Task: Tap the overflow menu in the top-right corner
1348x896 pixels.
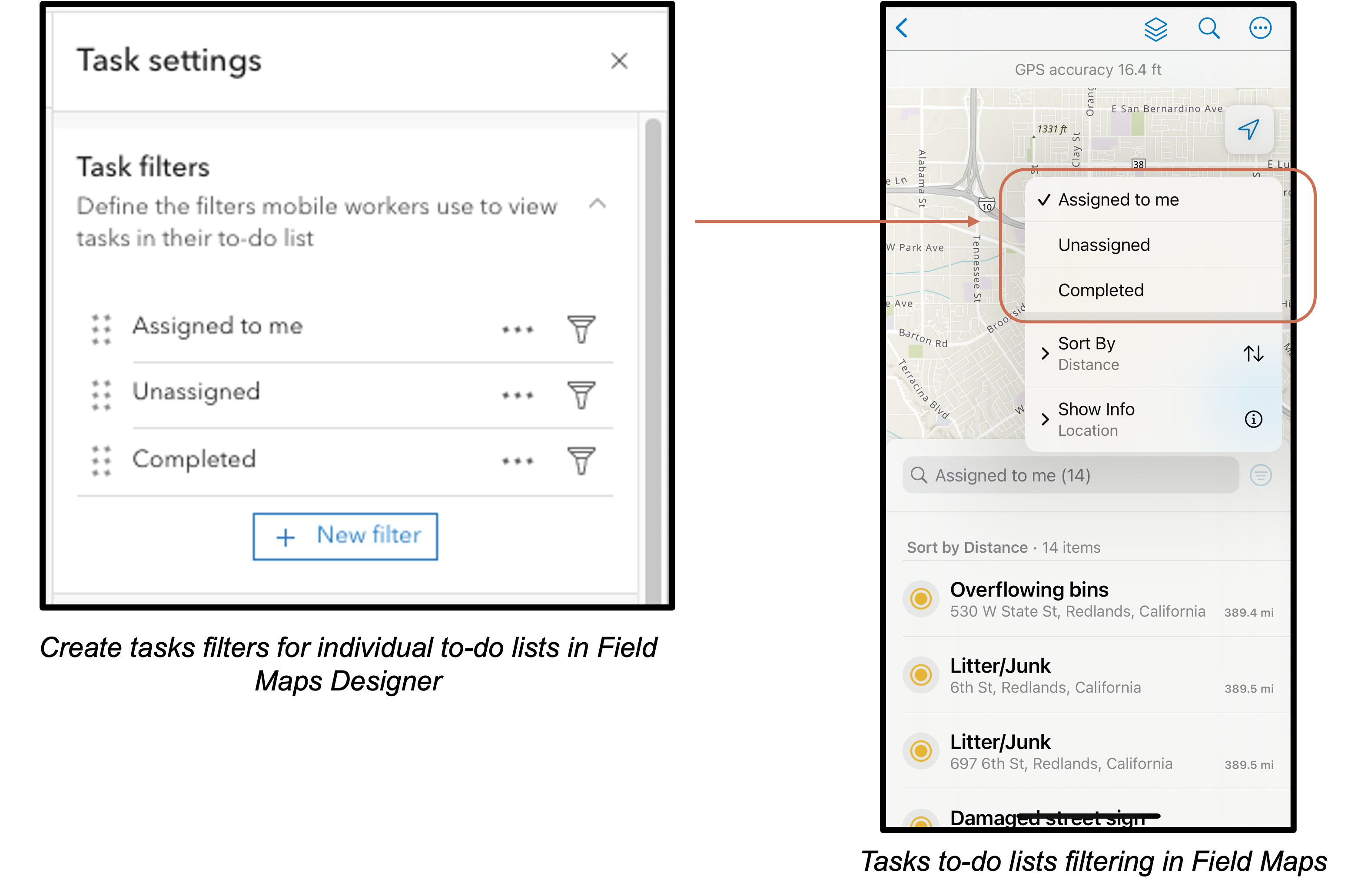Action: click(x=1260, y=27)
